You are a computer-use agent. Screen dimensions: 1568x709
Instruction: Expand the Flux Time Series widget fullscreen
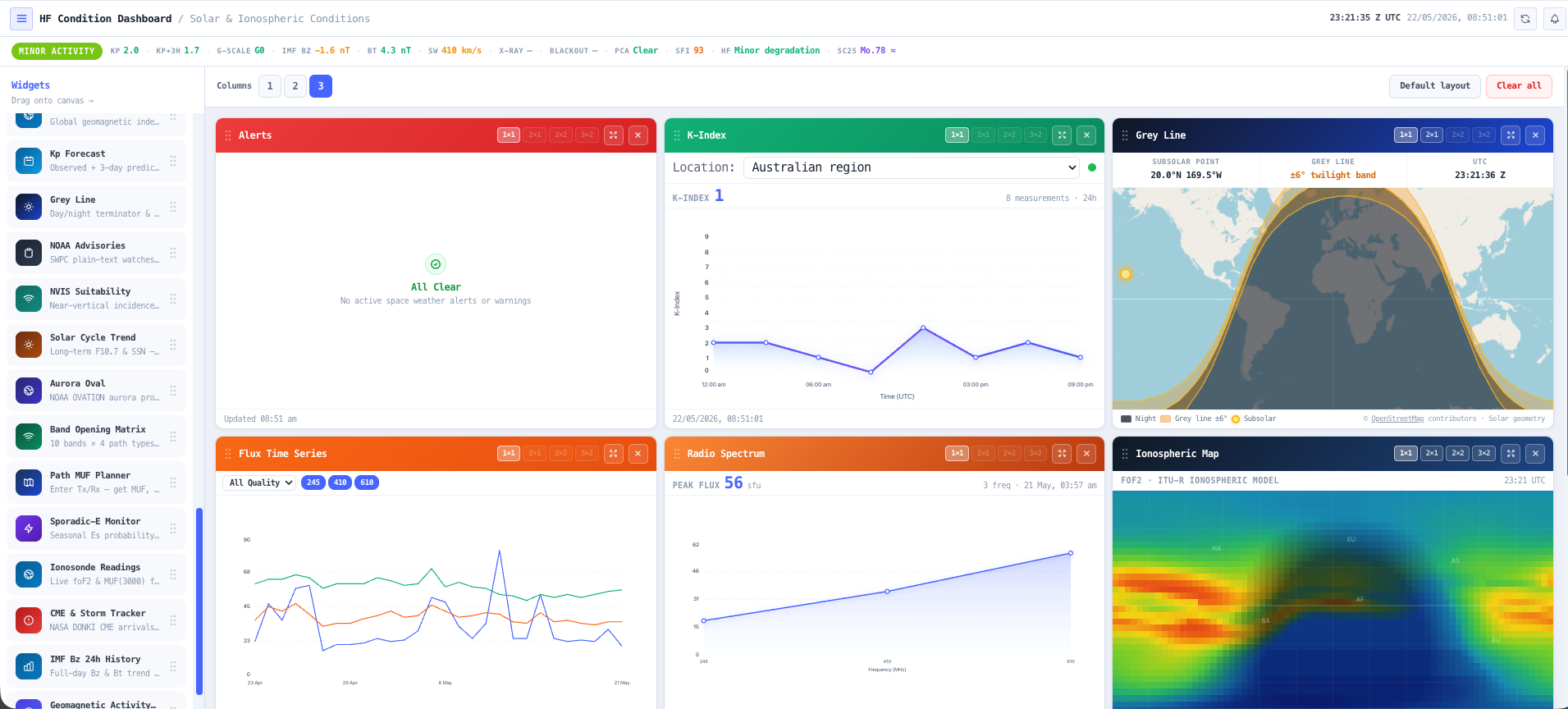[x=614, y=454]
